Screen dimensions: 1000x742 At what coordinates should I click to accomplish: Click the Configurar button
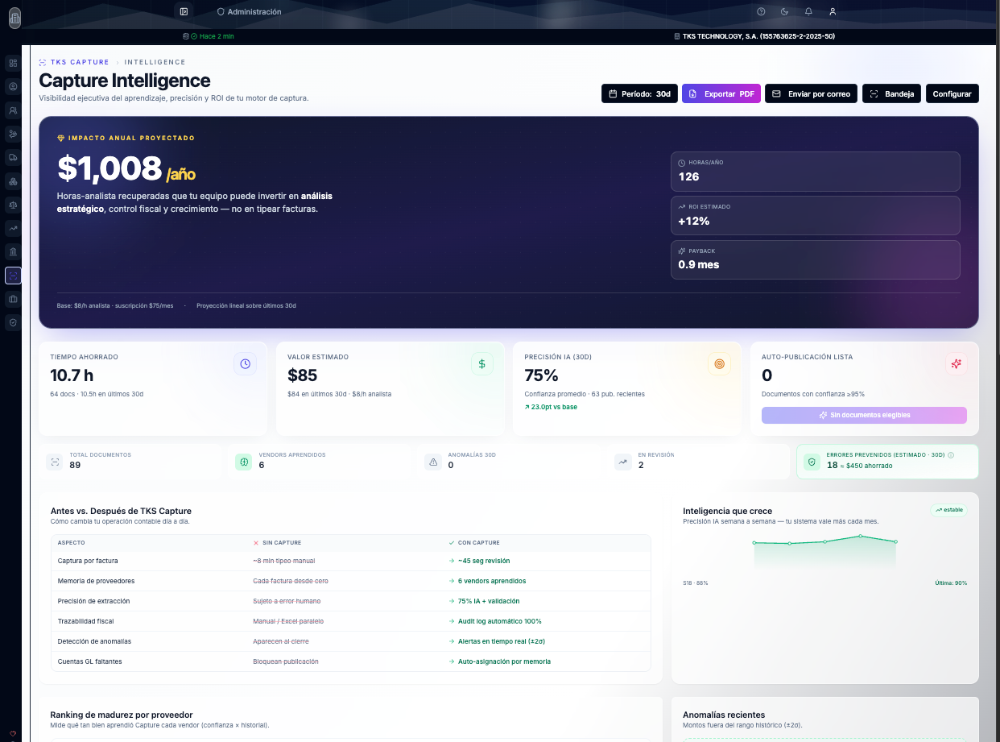tap(952, 94)
